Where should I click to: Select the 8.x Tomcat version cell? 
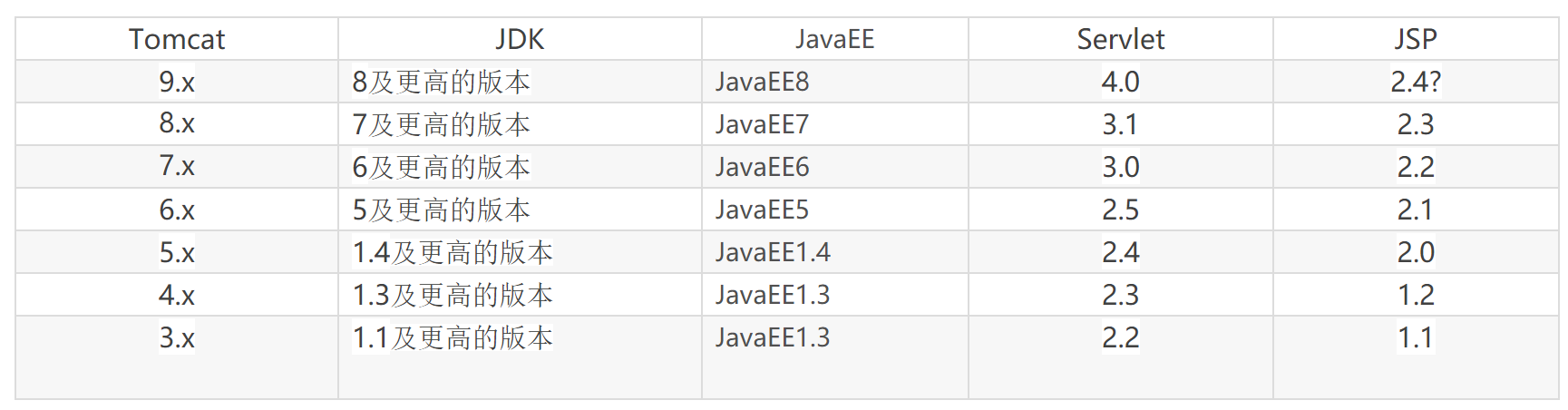177,123
